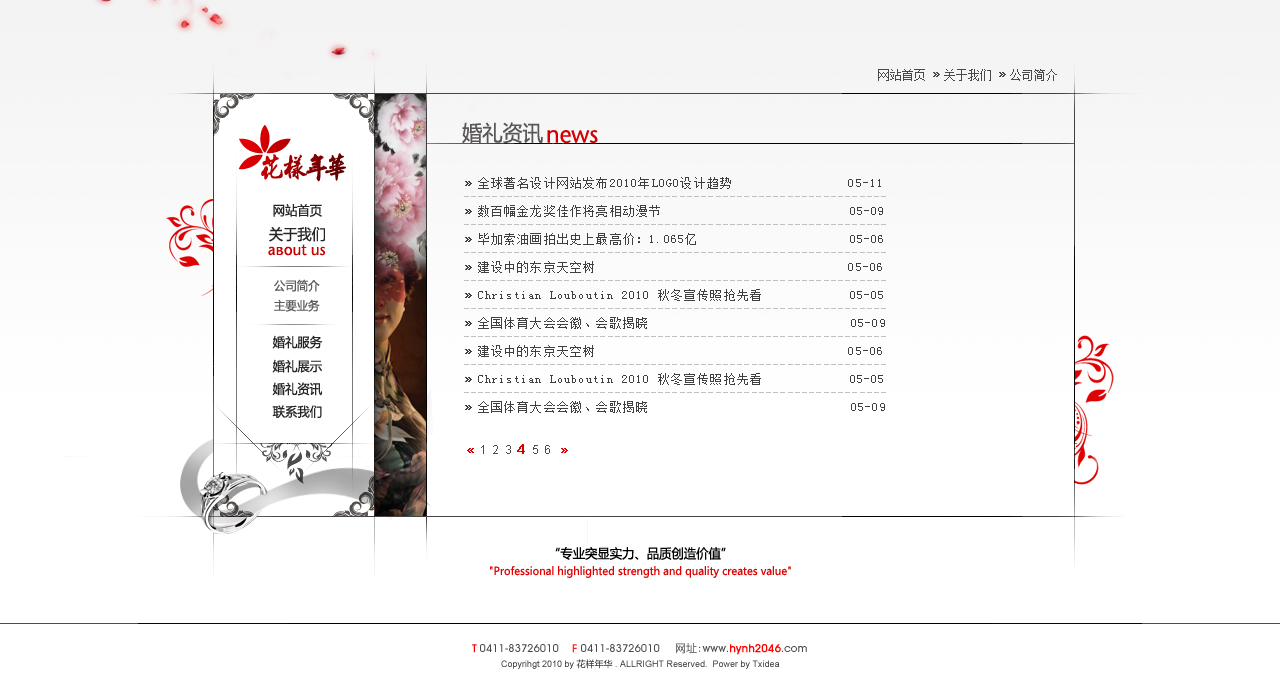Click the diamond ring image
Viewport: 1280px width, 700px height.
[x=225, y=496]
